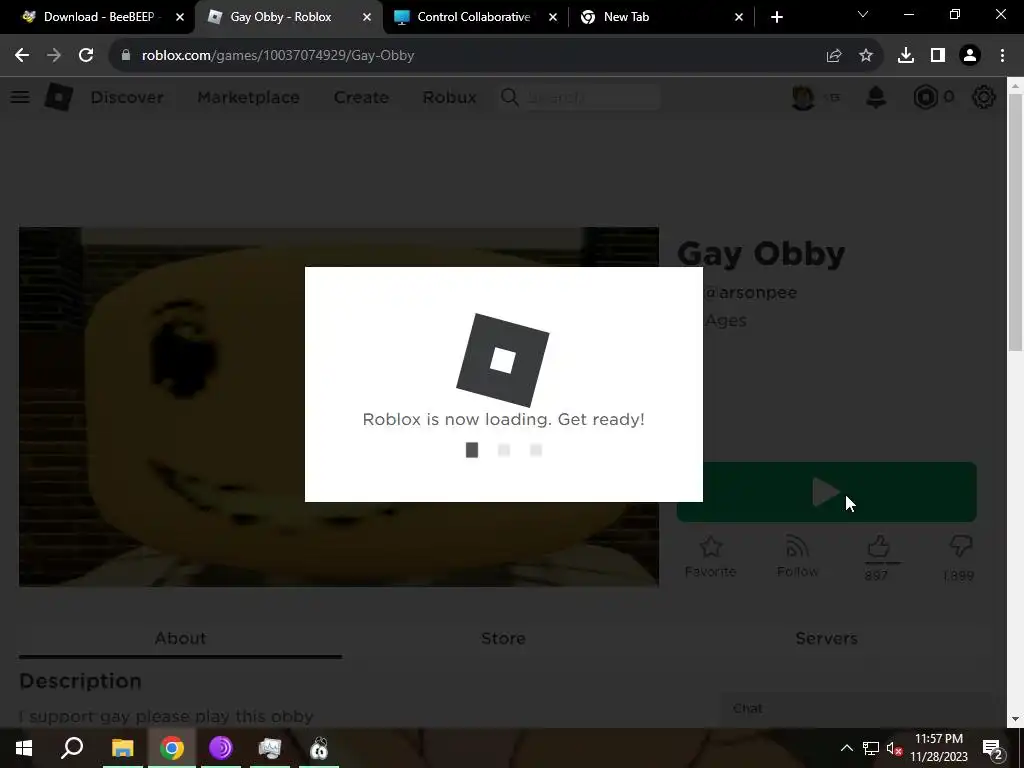Open the Chat panel bar

pyautogui.click(x=855, y=709)
